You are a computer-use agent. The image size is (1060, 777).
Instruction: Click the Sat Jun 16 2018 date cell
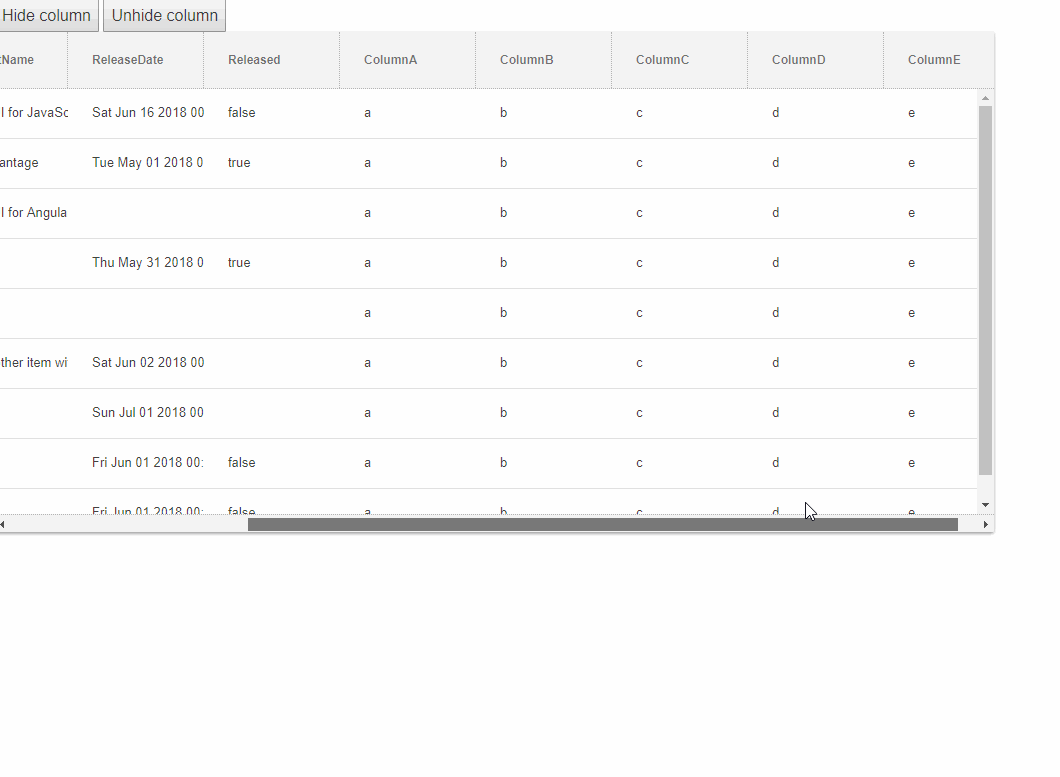pyautogui.click(x=148, y=112)
